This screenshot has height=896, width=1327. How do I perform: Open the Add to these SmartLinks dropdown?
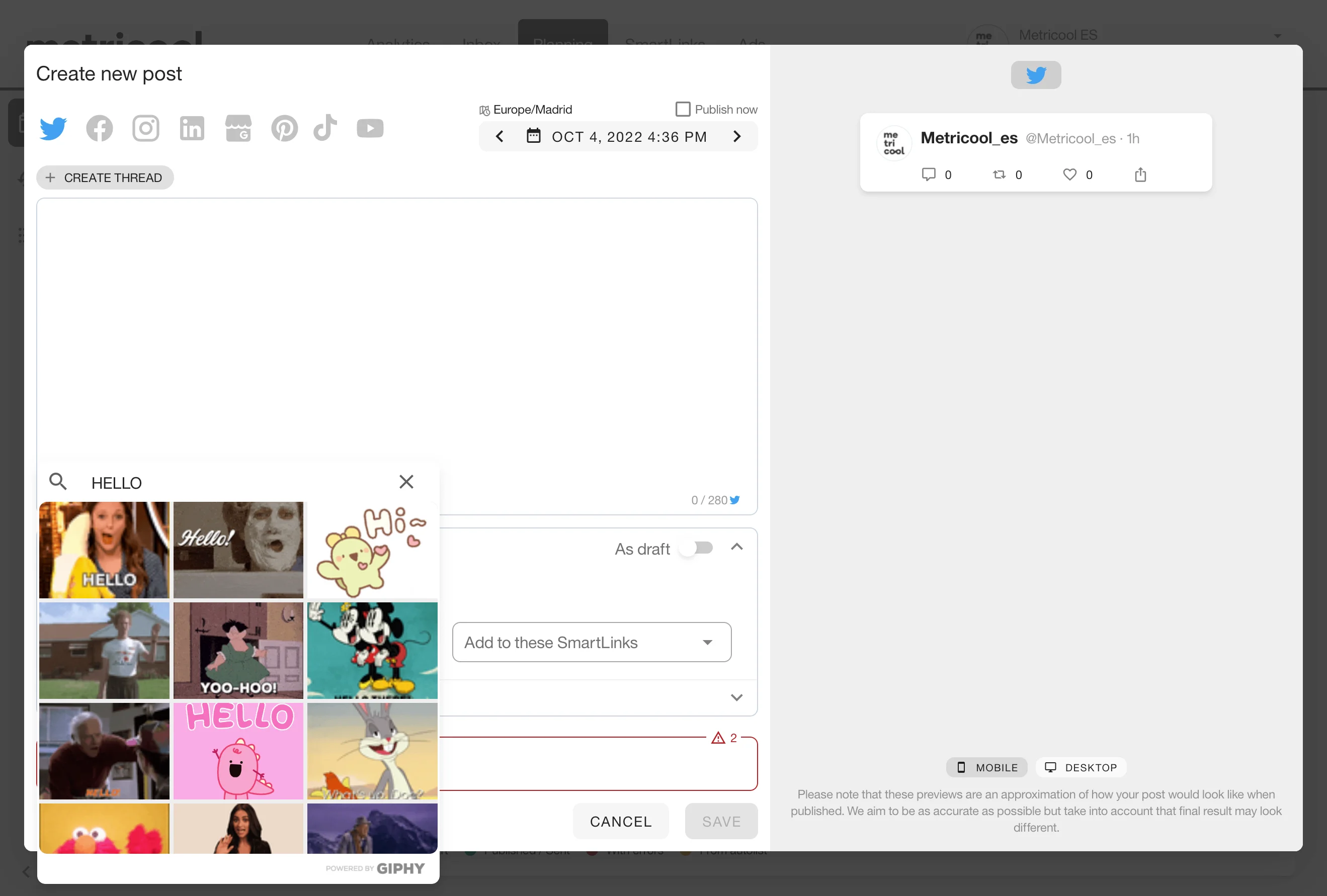592,643
